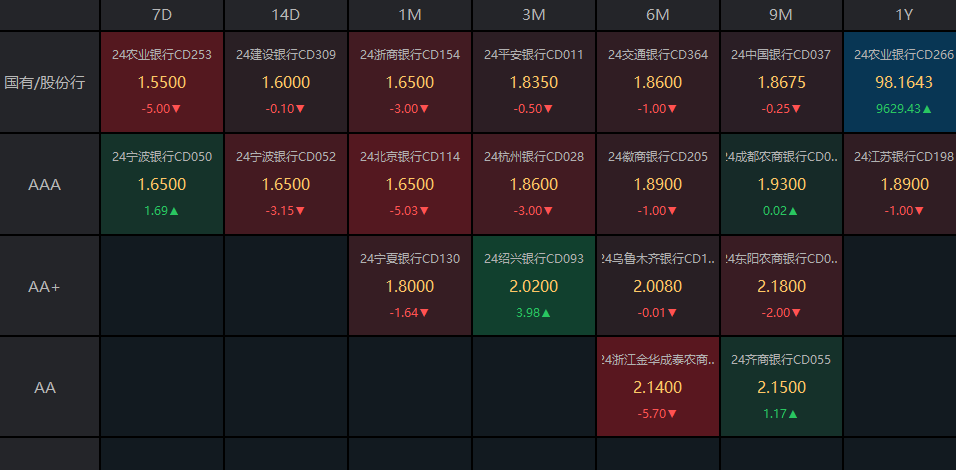956x470 pixels.
Task: Select the 24江苏银行CD198 cell
Action: click(900, 184)
